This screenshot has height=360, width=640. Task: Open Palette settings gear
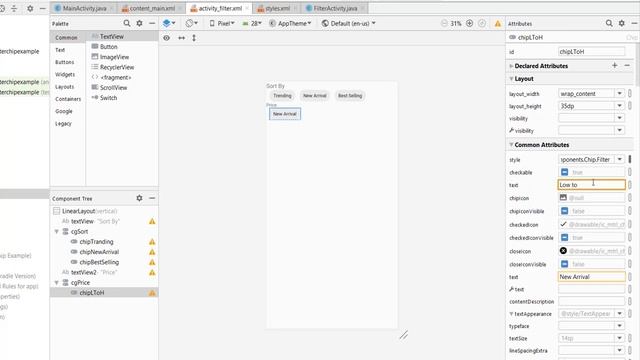[139, 23]
